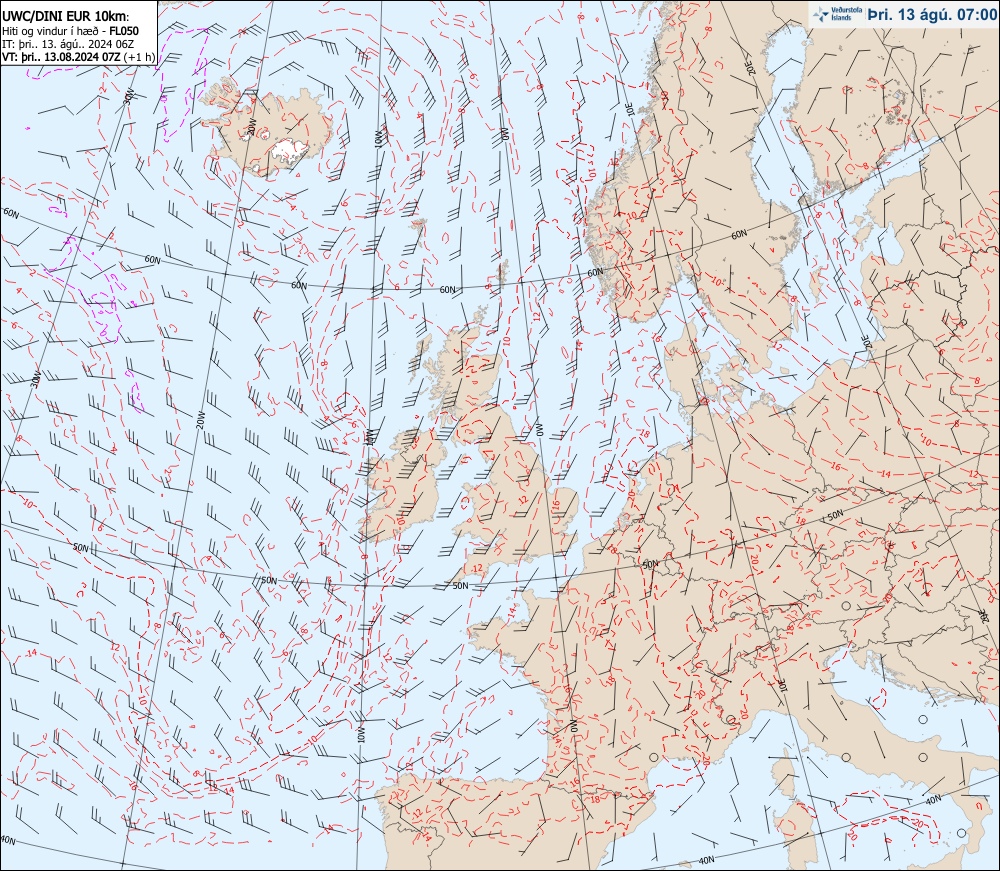
Task: Click the 'VT: þri.. 13.08.2024 07Z (+1 h)' line
Action: pos(78,56)
